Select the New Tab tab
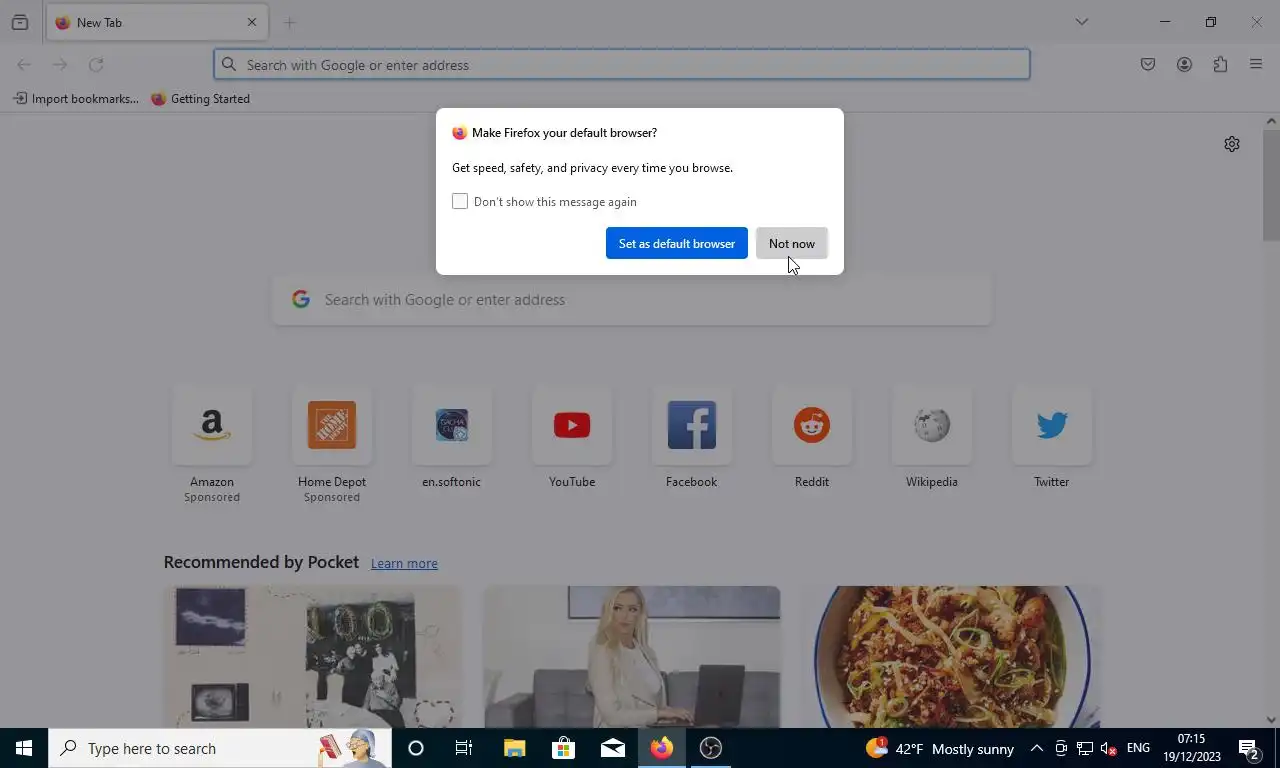Viewport: 1280px width, 768px height. click(157, 22)
